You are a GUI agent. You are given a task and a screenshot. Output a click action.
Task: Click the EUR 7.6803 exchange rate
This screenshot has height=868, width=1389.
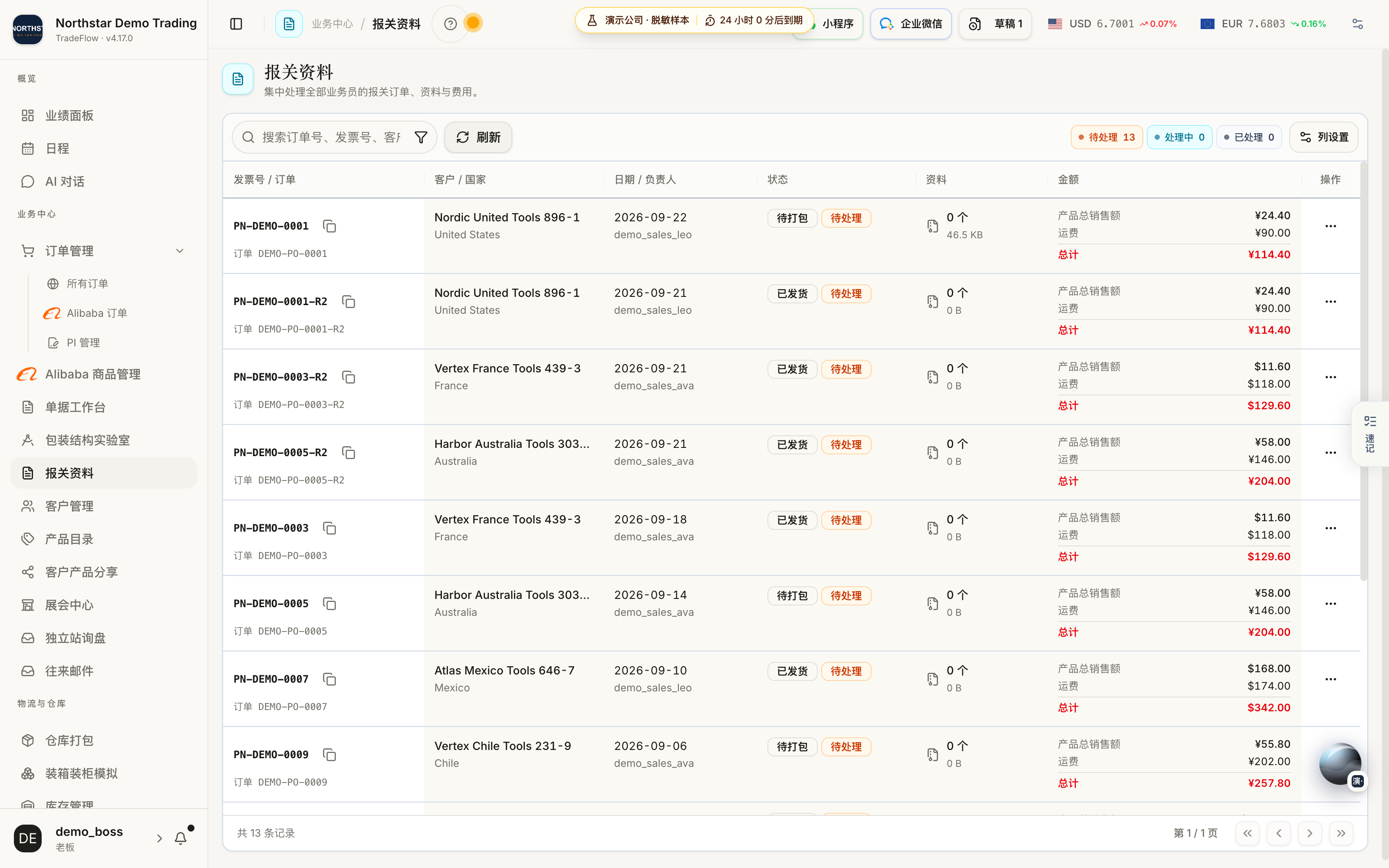click(1263, 23)
